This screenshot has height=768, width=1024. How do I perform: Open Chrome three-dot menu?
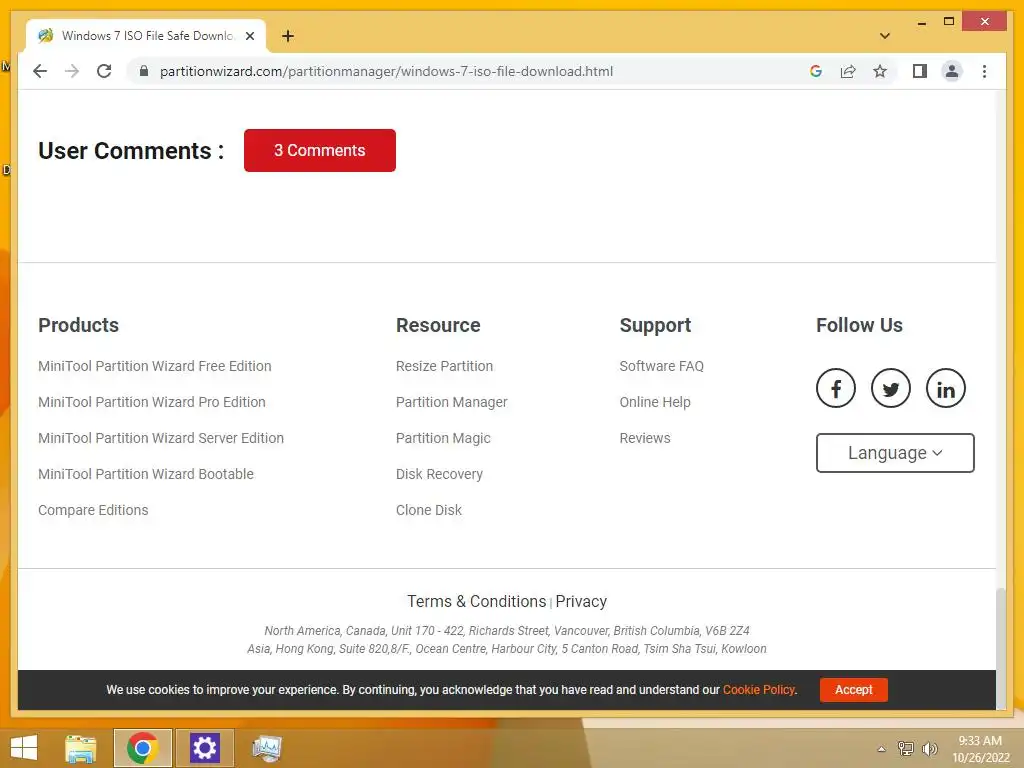[984, 71]
